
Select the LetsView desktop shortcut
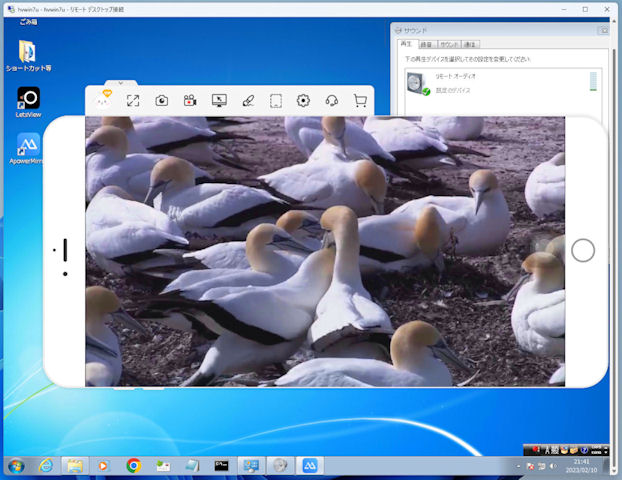28,102
